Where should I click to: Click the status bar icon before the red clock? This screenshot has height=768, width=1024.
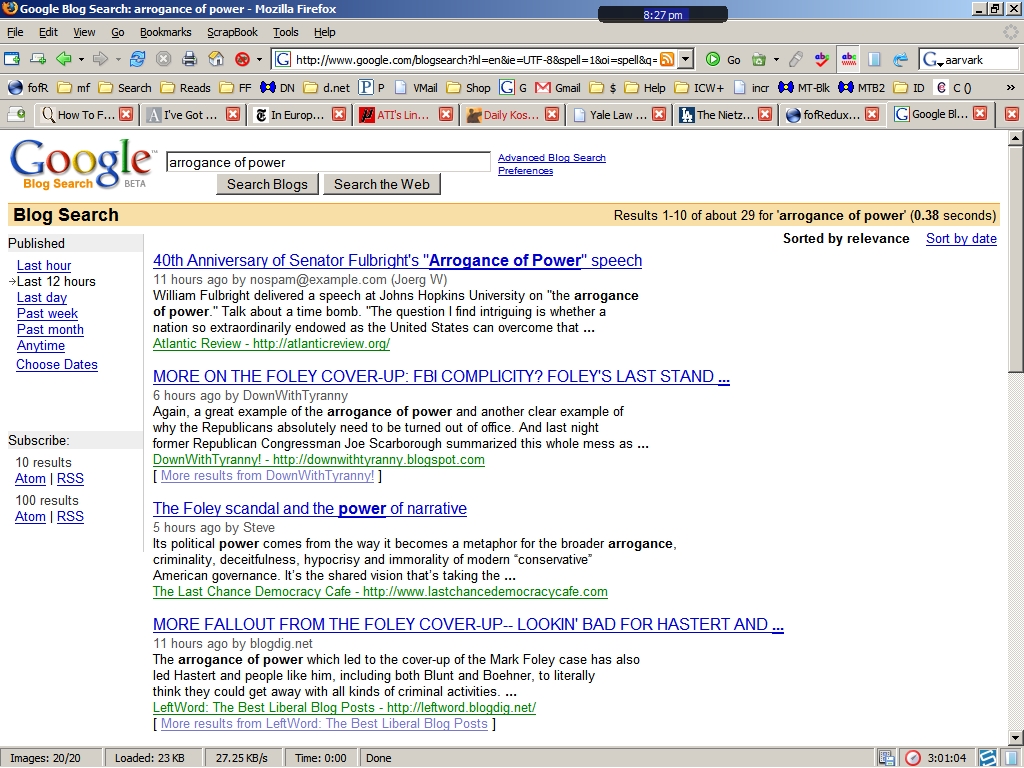886,758
